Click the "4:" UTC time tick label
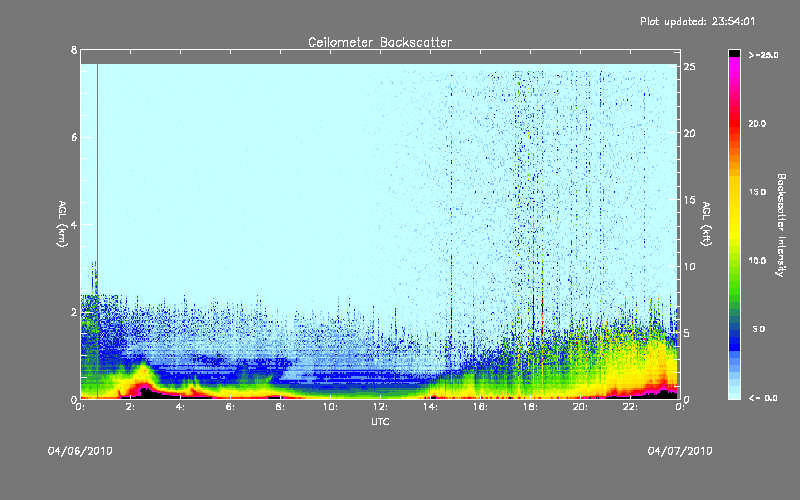Image resolution: width=800 pixels, height=500 pixels. 181,407
